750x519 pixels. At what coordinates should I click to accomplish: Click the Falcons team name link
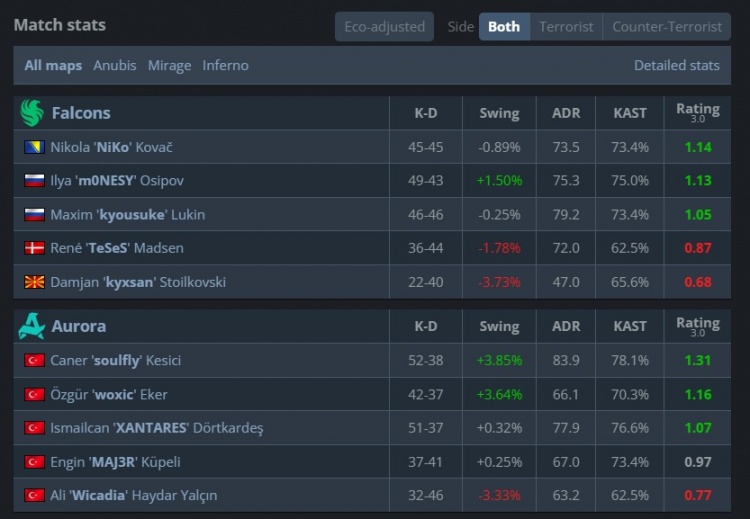click(x=81, y=113)
